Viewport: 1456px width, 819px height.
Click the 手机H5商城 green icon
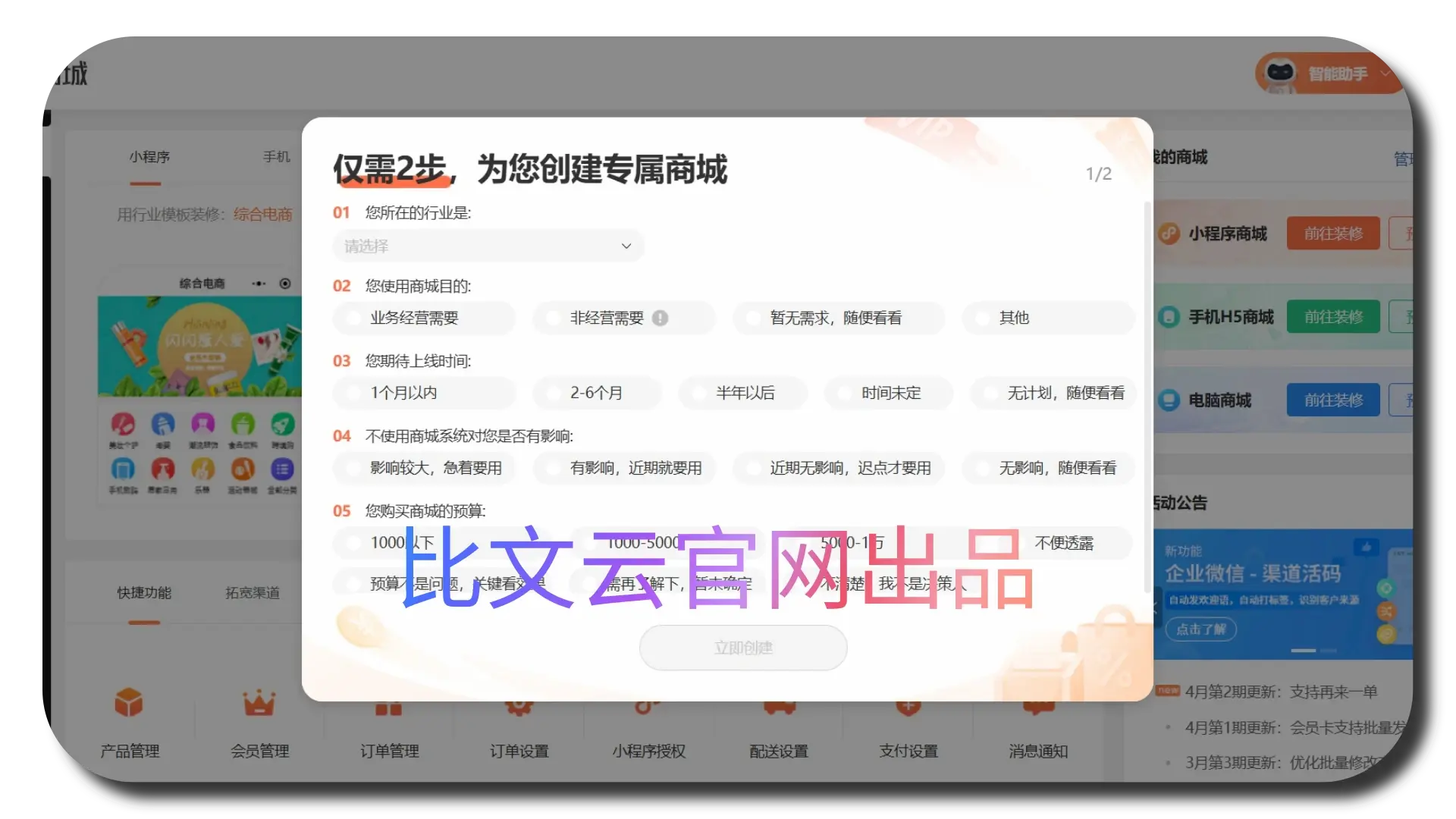coord(1169,317)
